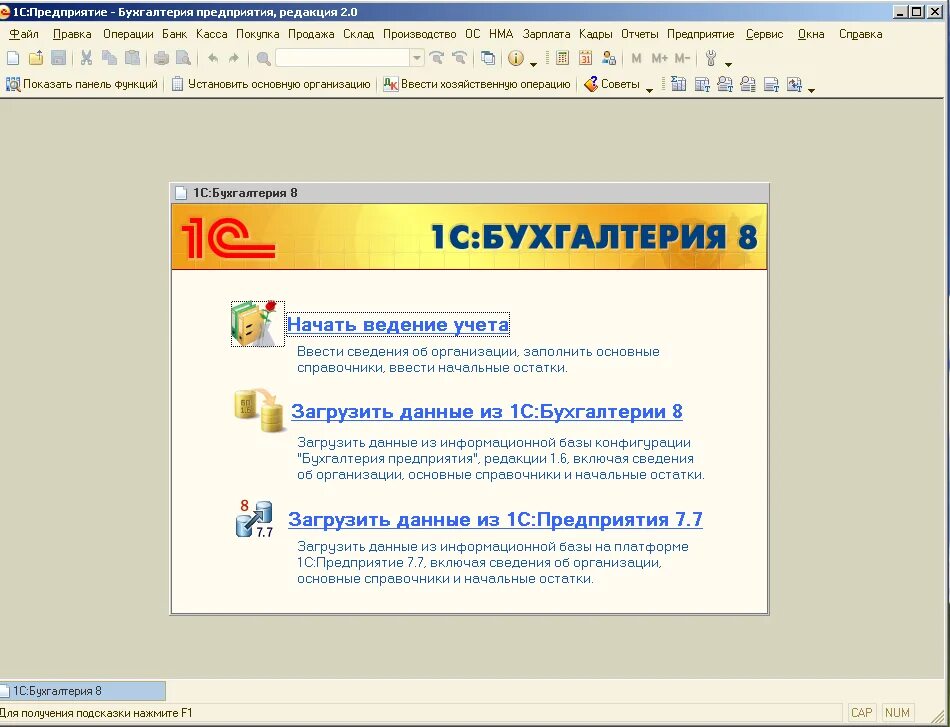This screenshot has width=950, height=727.
Task: Click the Paste clipboard icon
Action: pos(133,58)
